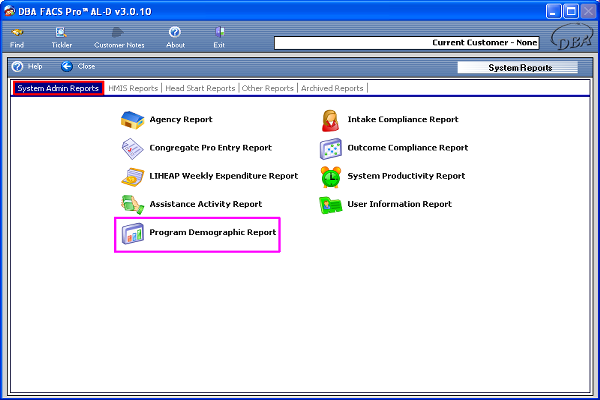The height and width of the screenshot is (400, 600).
Task: Open System Productivity Report clock icon
Action: [331, 177]
